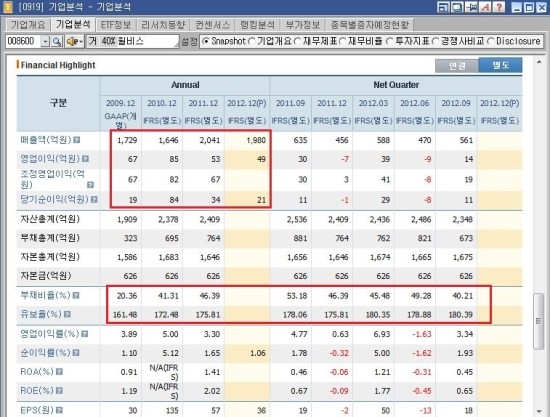Image resolution: width=550 pixels, height=417 pixels.
Task: Click help icon next to 조정영업이익(억원)
Action: point(90,185)
